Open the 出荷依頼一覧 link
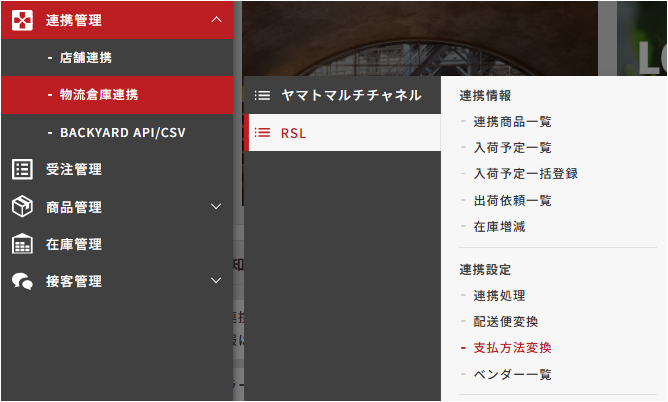 tap(513, 201)
